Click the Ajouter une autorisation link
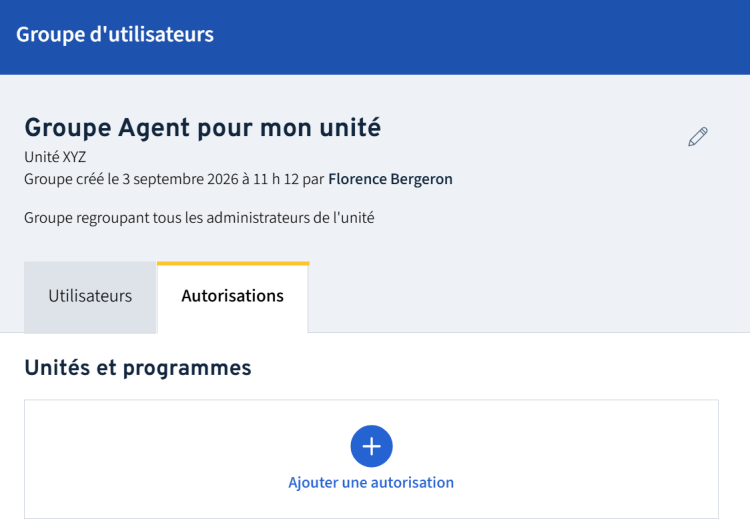The height and width of the screenshot is (531, 750). tap(371, 482)
